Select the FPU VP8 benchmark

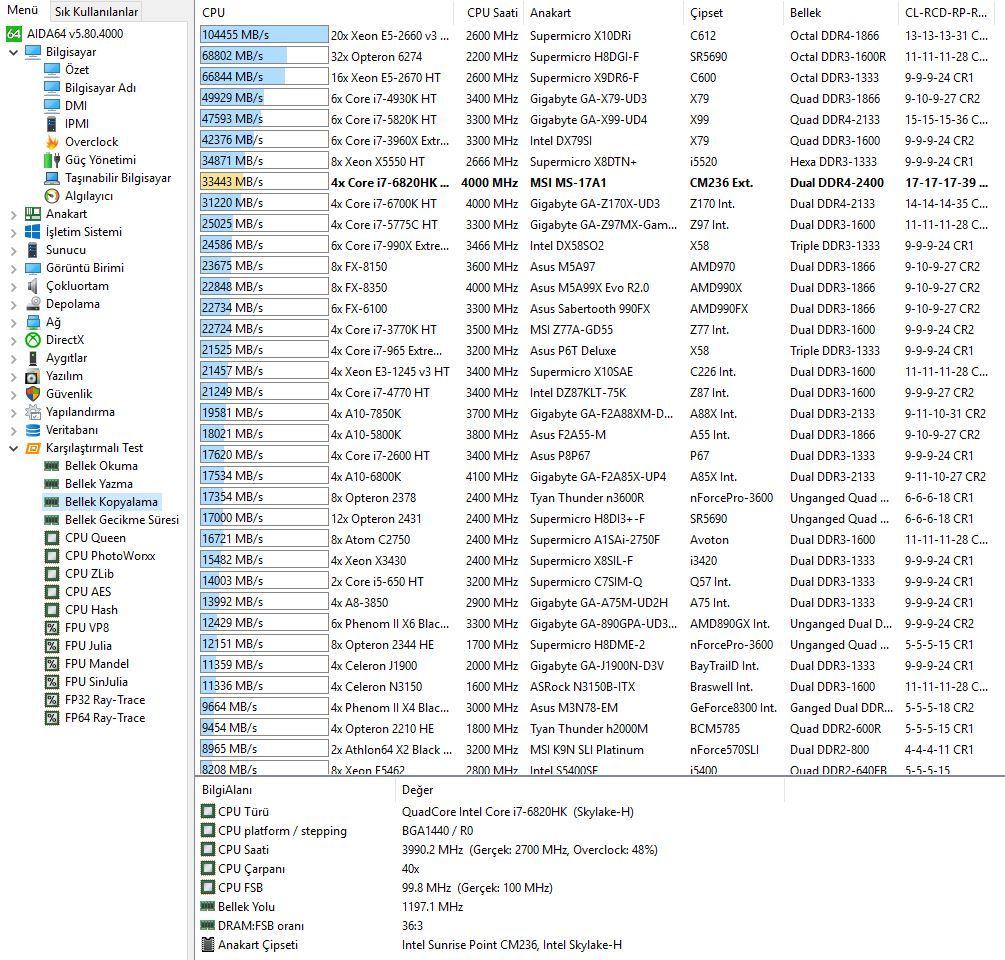point(87,627)
